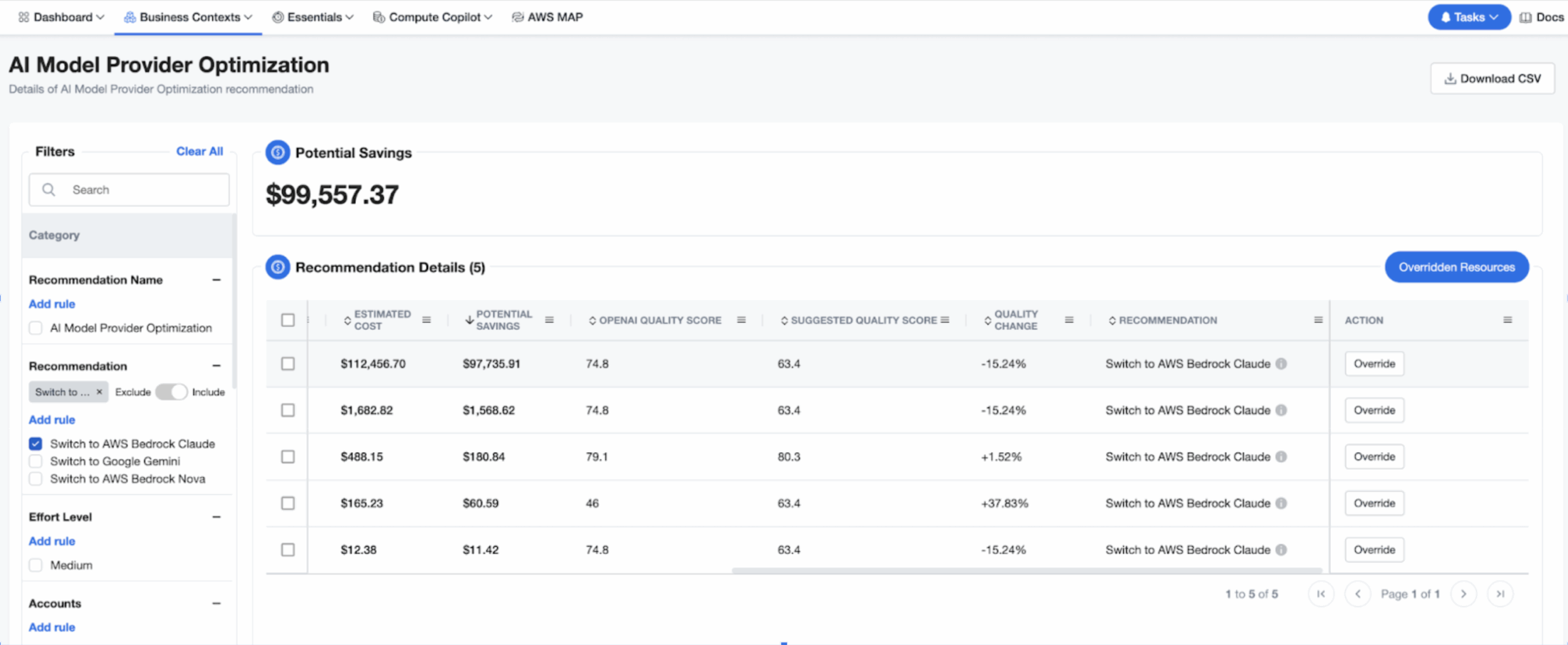The width and height of the screenshot is (1568, 645).
Task: Click the Business Contexts icon
Action: [x=130, y=17]
